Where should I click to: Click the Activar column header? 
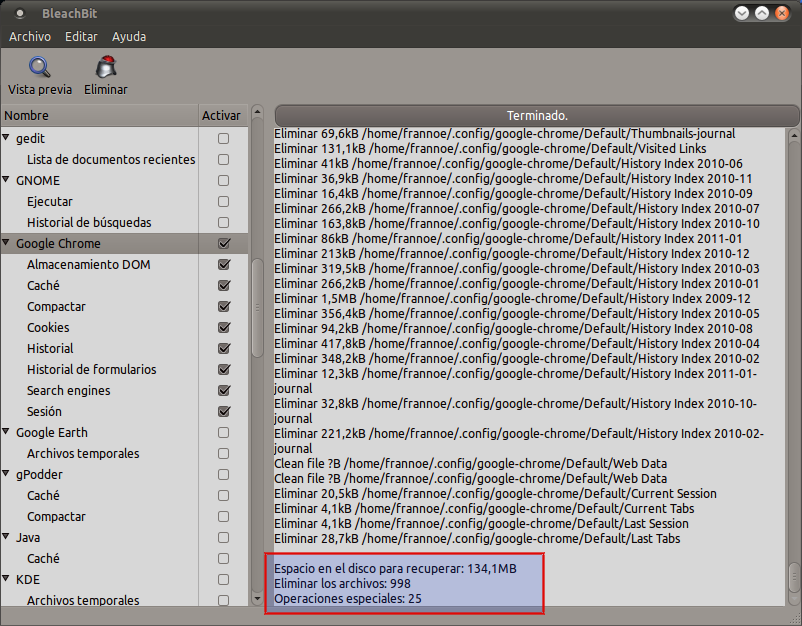tap(223, 116)
